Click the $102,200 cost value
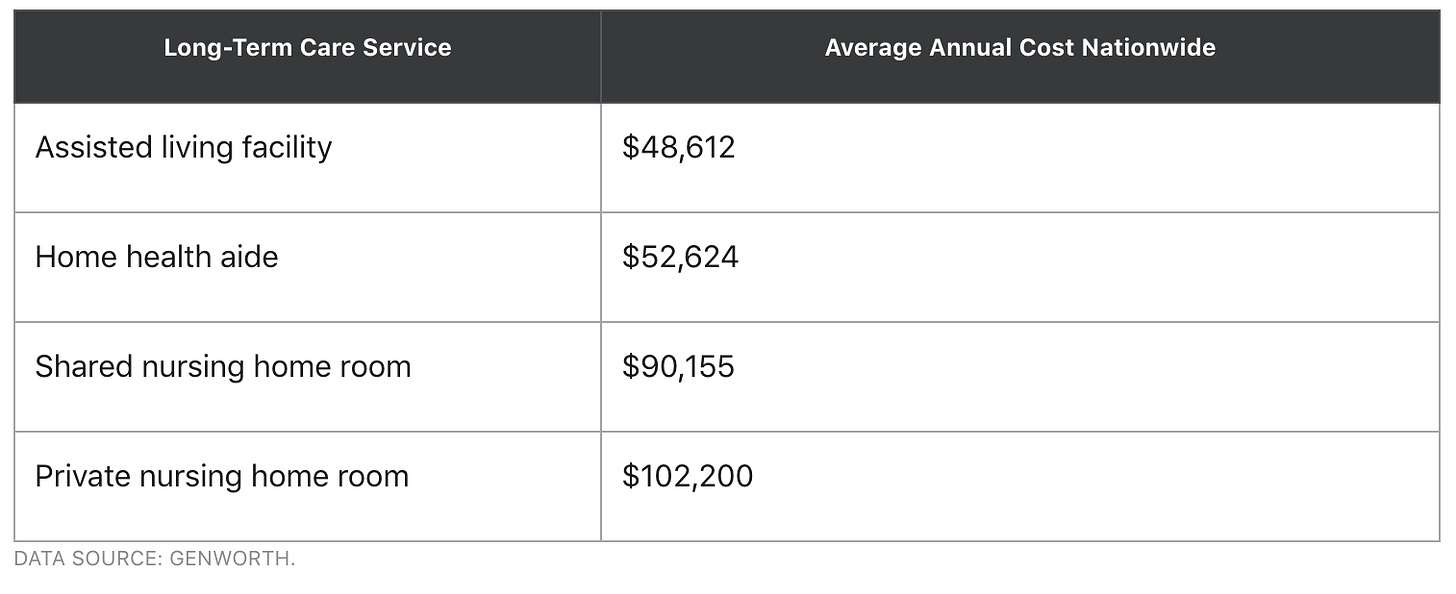This screenshot has height=594, width=1456. point(687,476)
